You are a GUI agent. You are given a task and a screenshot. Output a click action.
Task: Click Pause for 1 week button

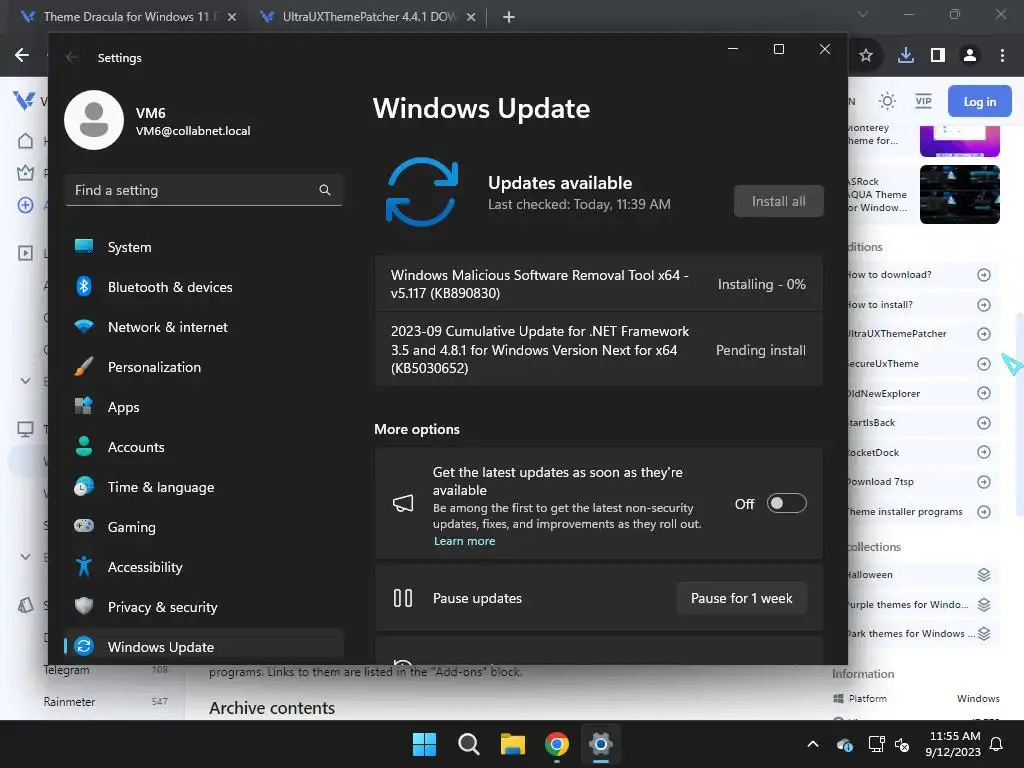tap(741, 598)
